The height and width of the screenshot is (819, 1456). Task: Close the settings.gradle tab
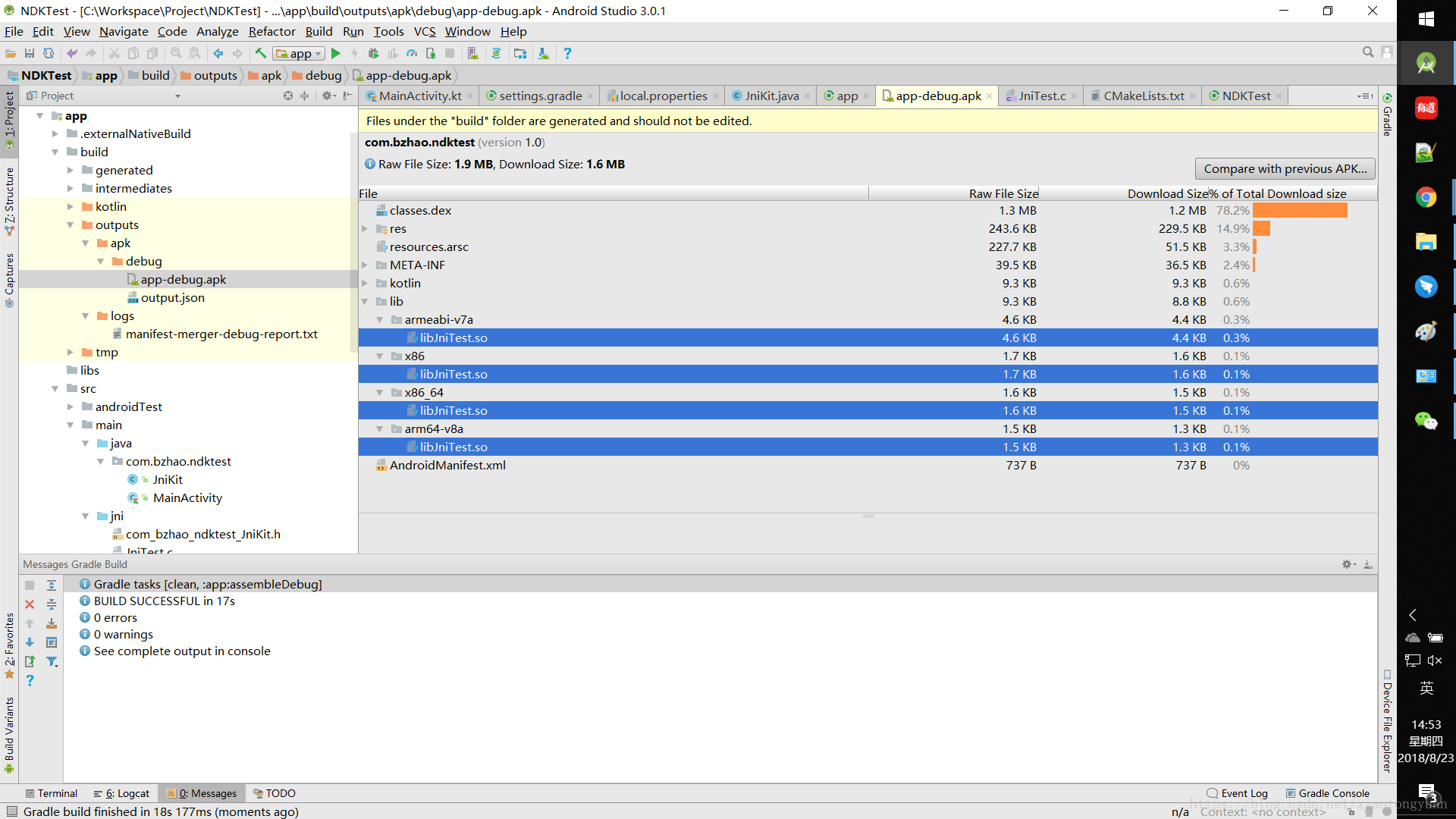pyautogui.click(x=590, y=96)
